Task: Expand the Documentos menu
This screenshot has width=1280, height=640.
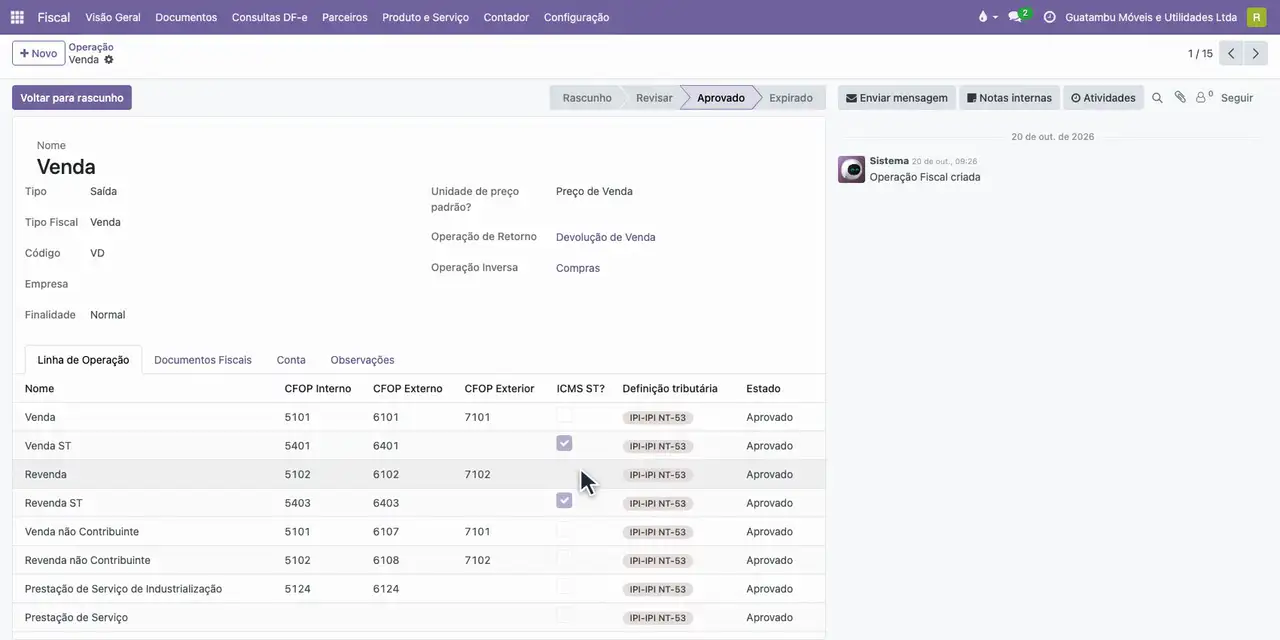Action: click(186, 17)
